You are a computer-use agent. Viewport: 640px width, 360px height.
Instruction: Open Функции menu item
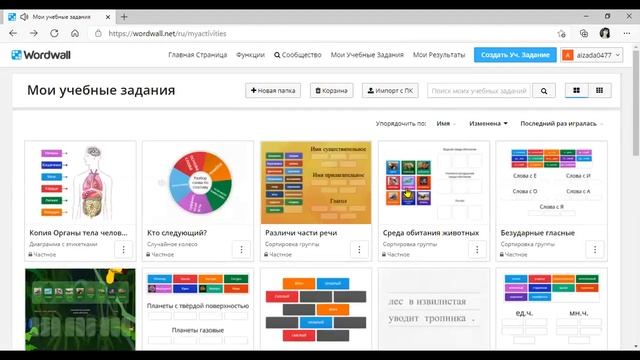(250, 55)
